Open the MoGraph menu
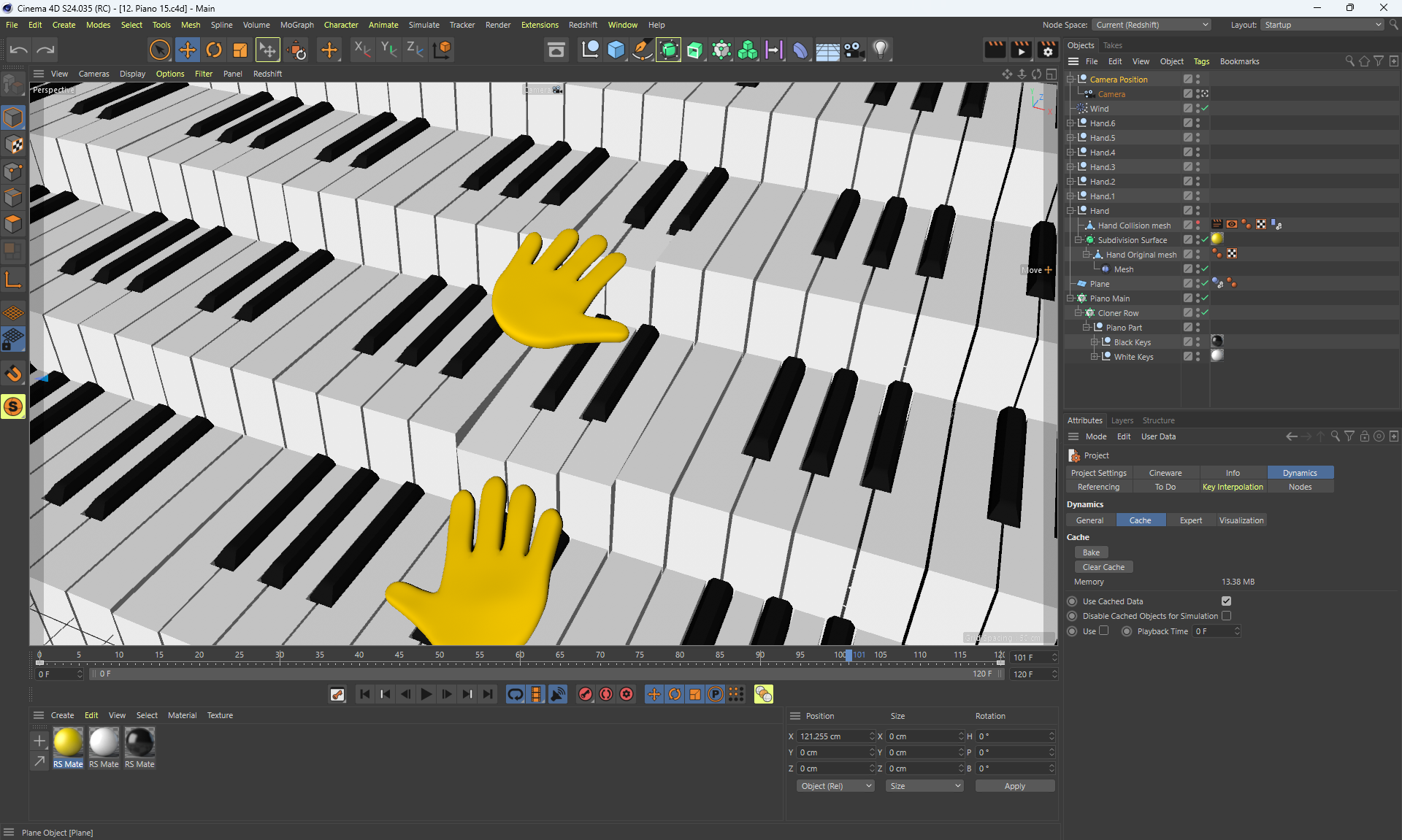This screenshot has width=1402, height=840. tap(296, 25)
